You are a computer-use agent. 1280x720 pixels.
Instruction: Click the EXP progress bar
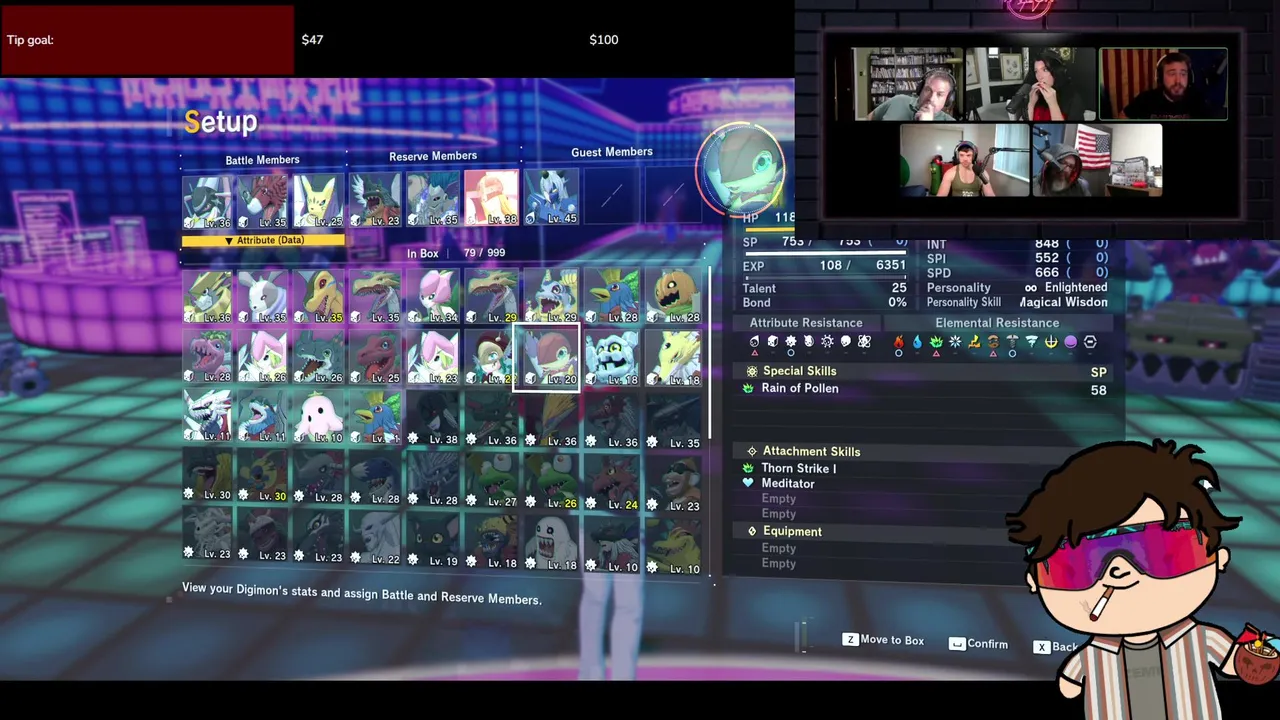(x=825, y=276)
